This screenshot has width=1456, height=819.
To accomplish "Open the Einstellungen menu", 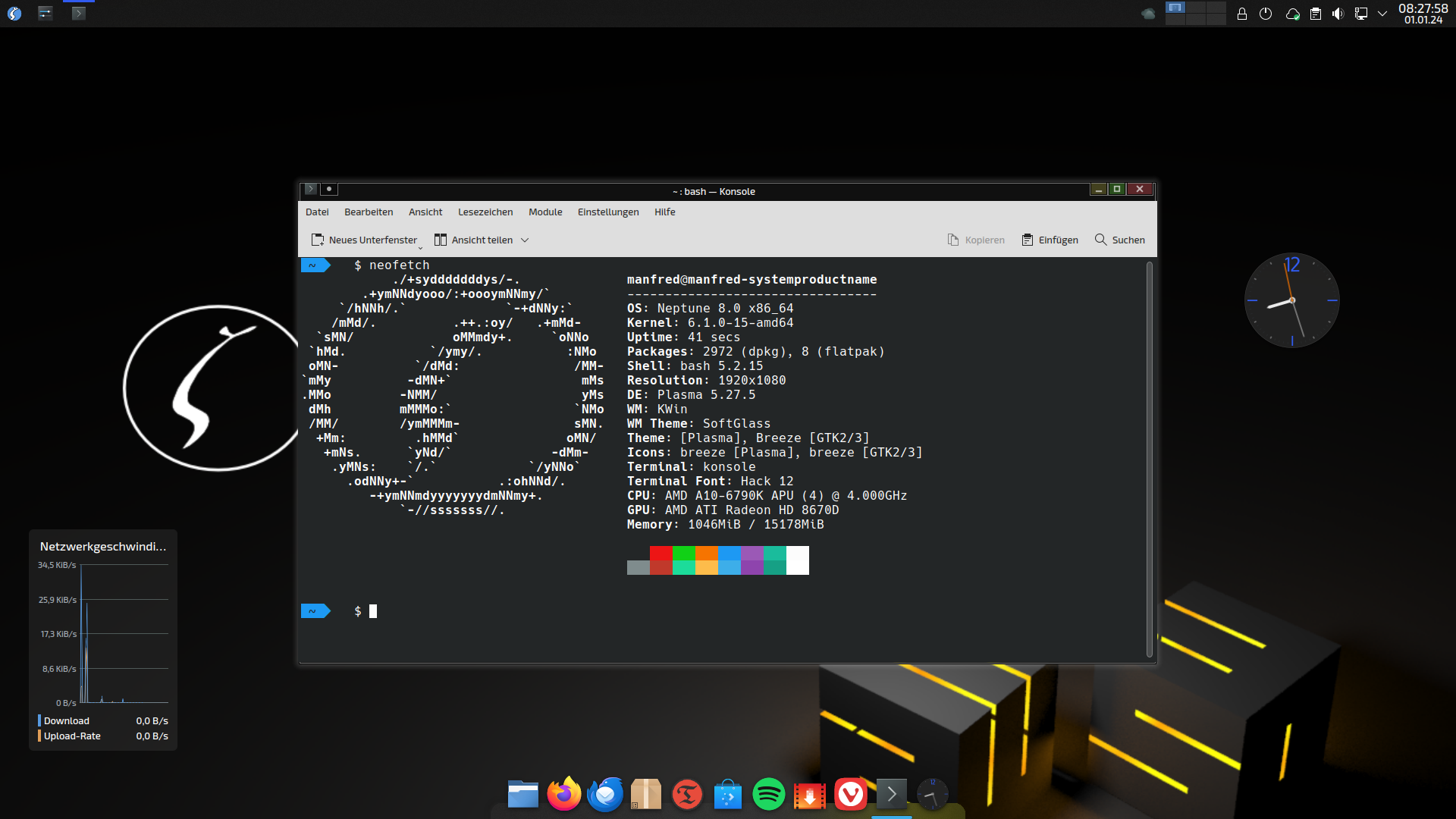I will point(607,212).
